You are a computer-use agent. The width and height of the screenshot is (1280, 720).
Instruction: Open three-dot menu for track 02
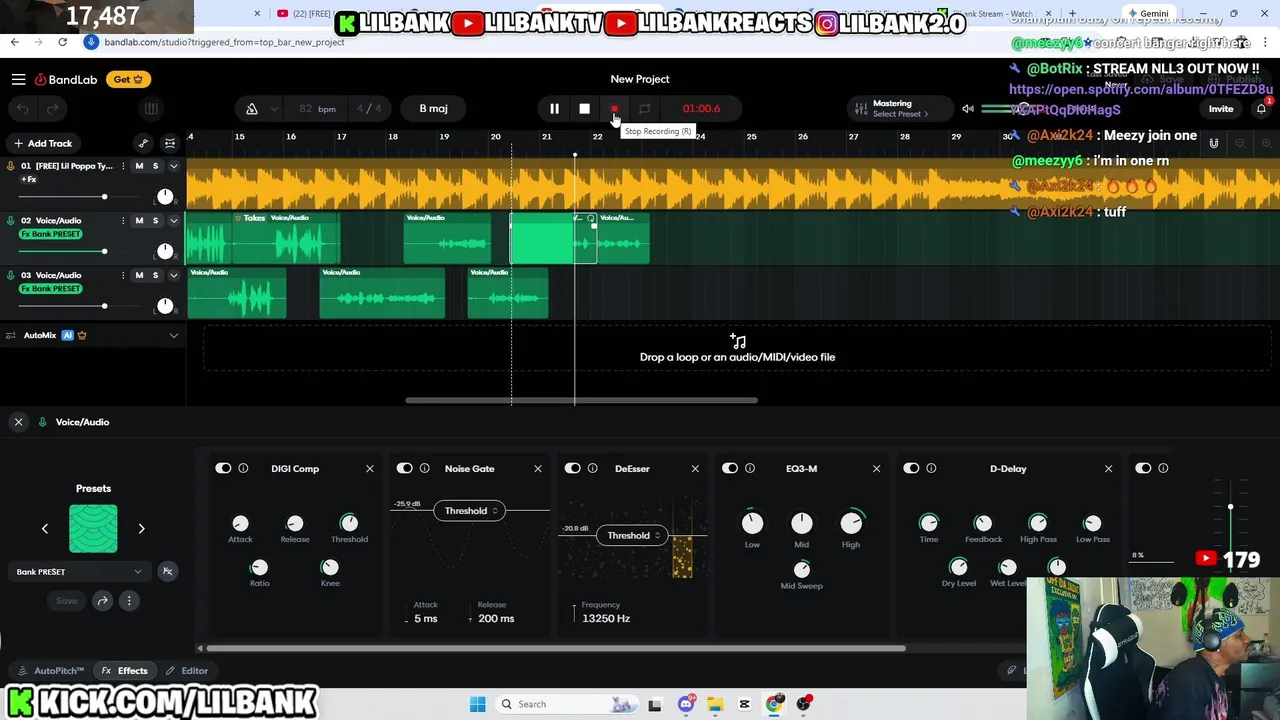click(x=123, y=220)
